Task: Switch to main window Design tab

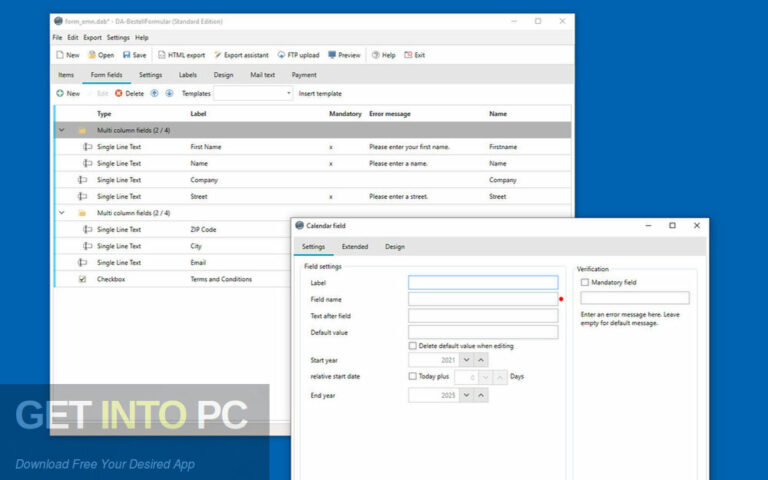Action: pyautogui.click(x=223, y=75)
